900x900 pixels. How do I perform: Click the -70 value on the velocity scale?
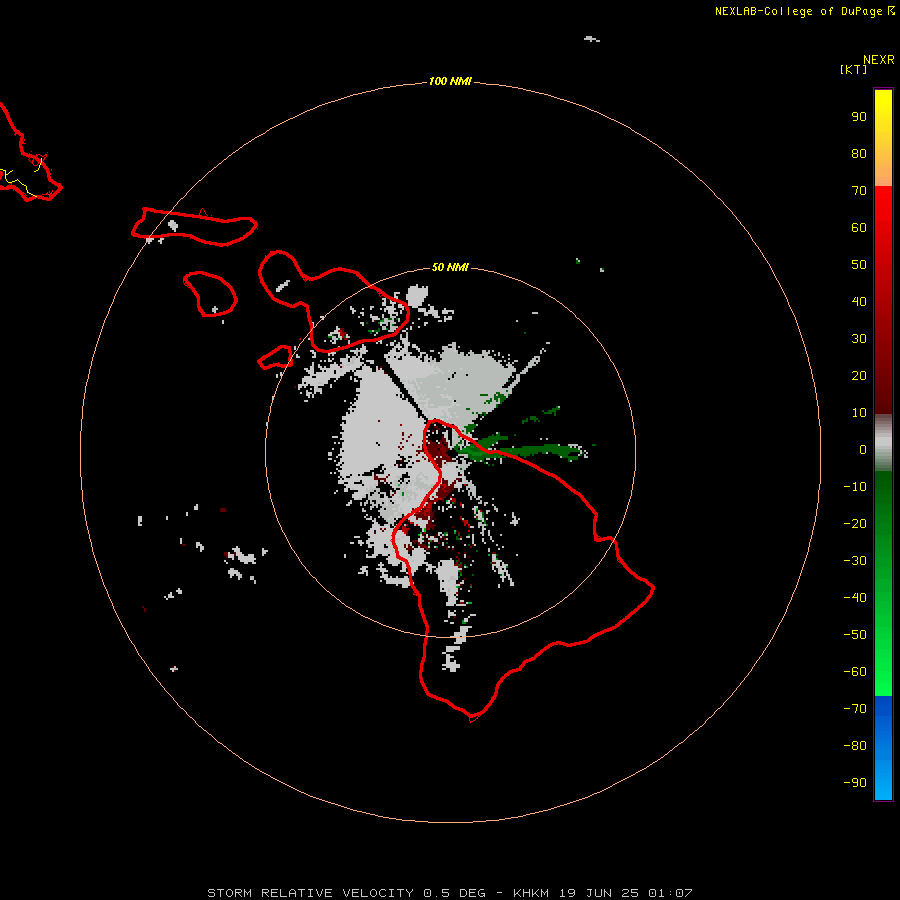855,709
